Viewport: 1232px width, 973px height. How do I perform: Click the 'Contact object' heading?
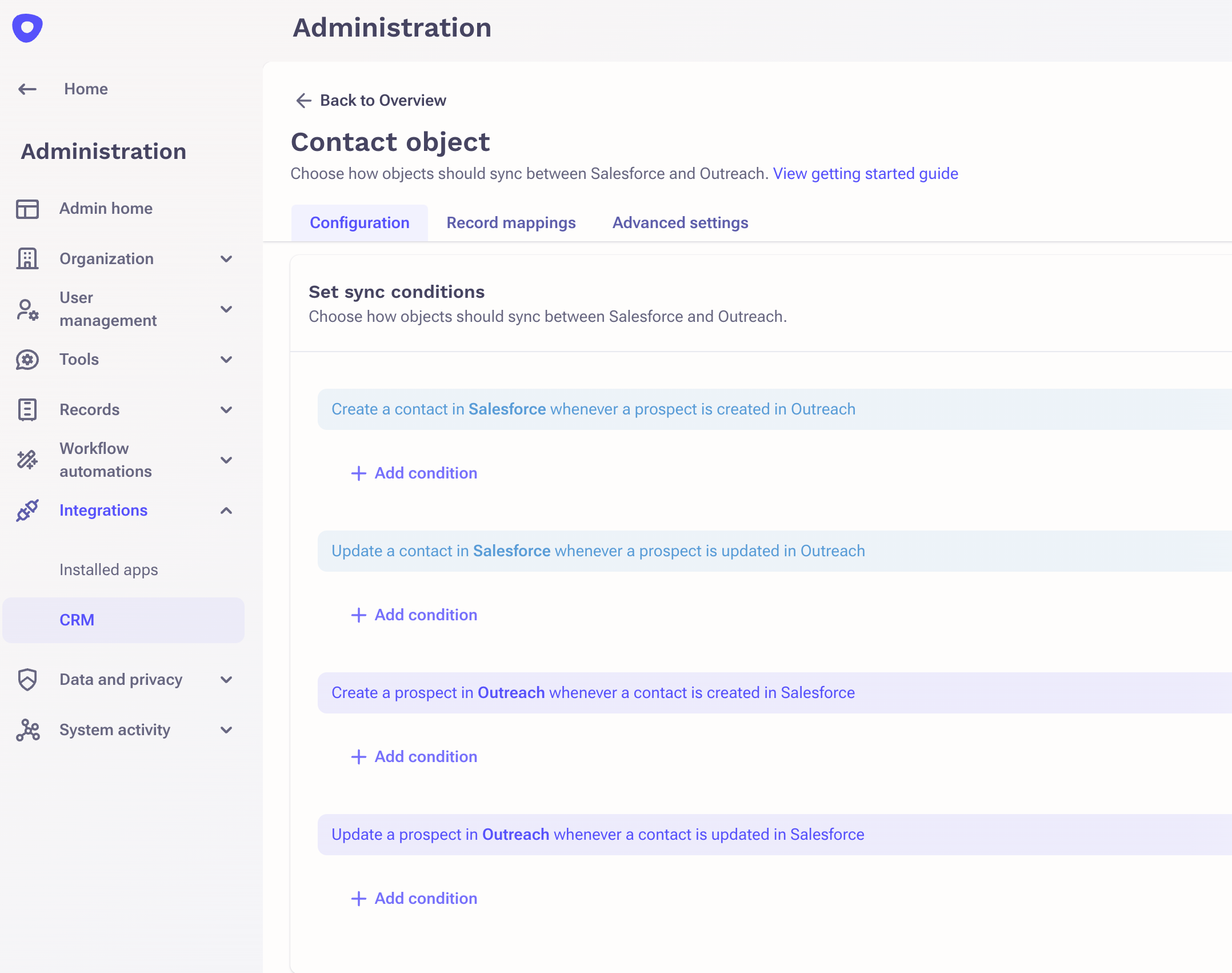pyautogui.click(x=390, y=142)
